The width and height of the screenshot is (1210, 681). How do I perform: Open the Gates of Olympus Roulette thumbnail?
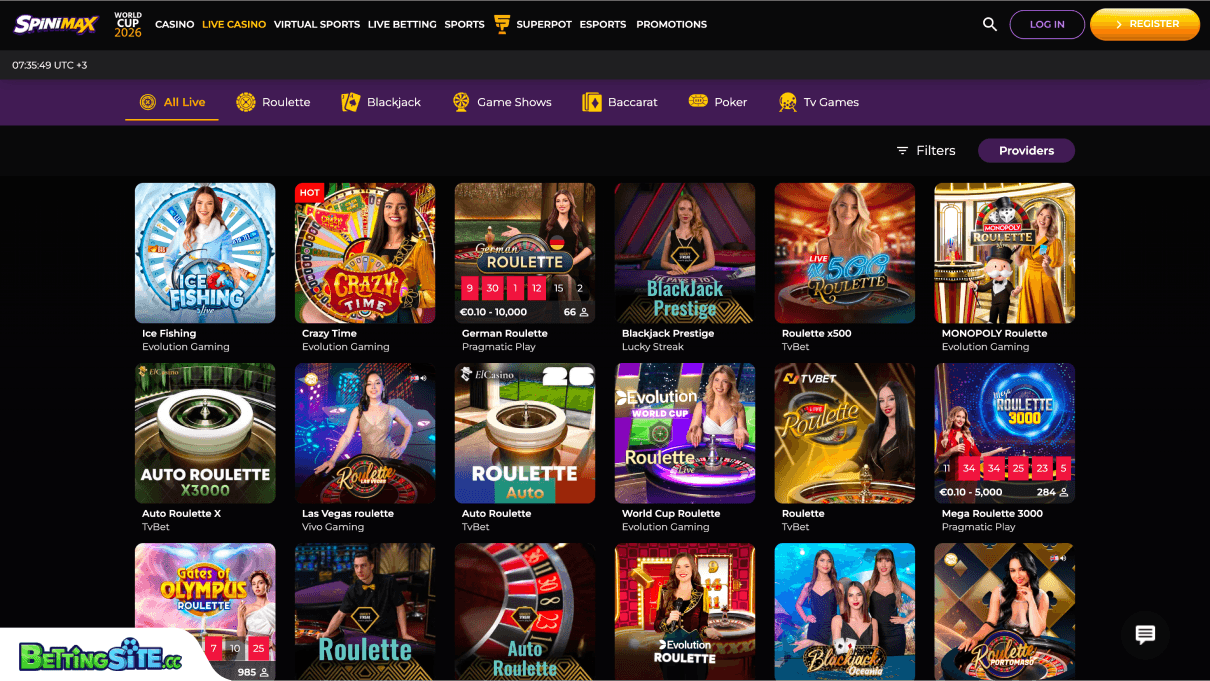click(205, 612)
